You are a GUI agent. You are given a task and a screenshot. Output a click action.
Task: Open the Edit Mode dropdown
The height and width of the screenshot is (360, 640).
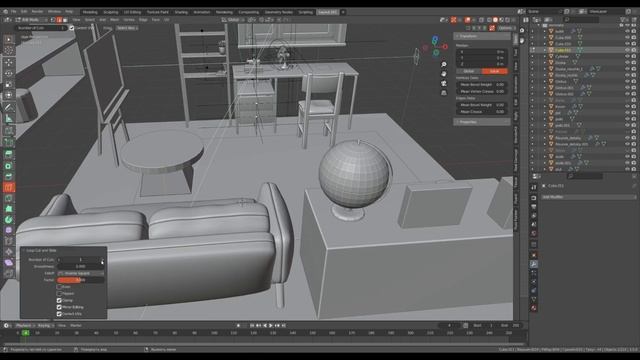[x=31, y=20]
